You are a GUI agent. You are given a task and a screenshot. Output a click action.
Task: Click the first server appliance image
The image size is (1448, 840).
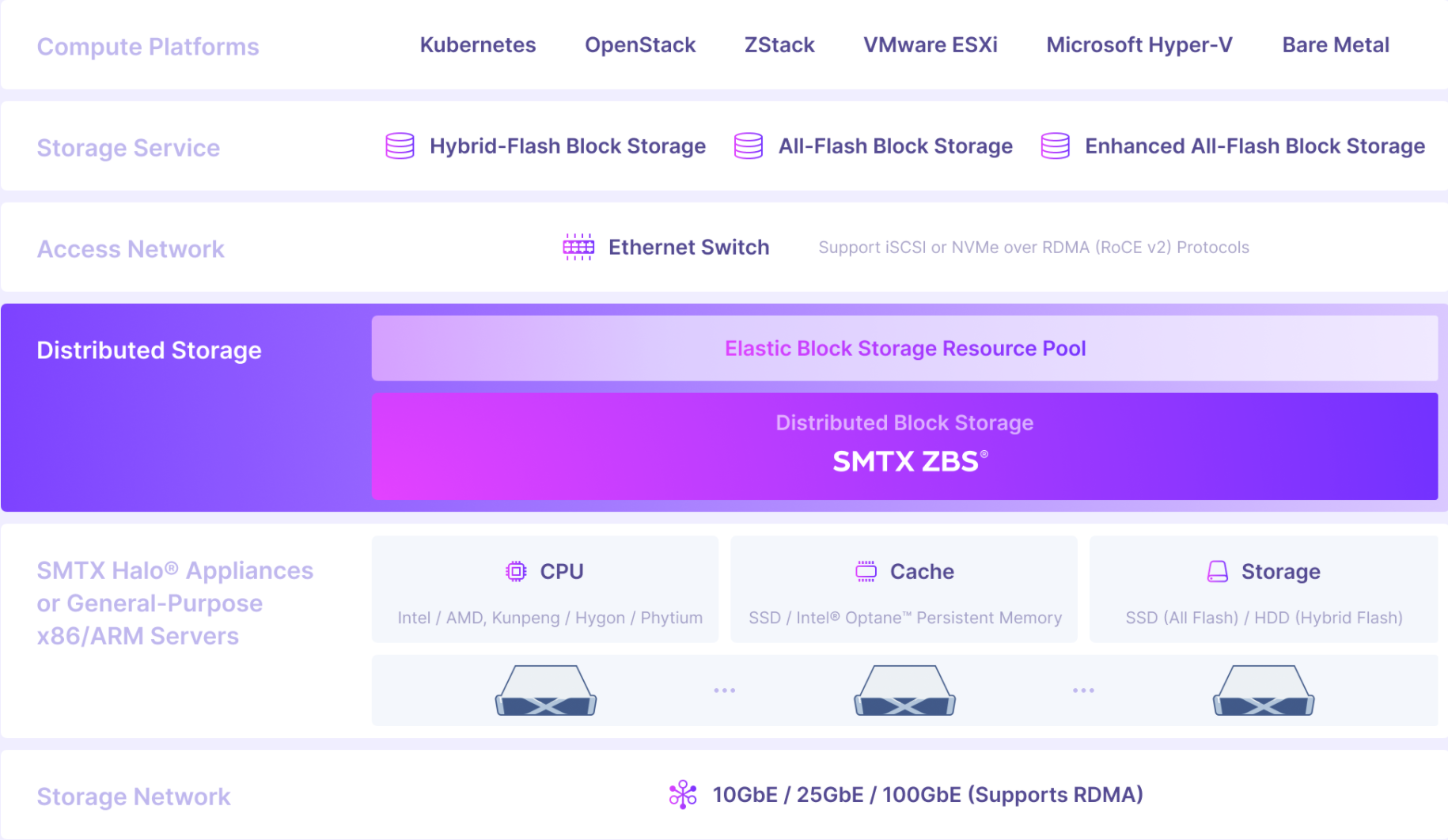coord(546,691)
